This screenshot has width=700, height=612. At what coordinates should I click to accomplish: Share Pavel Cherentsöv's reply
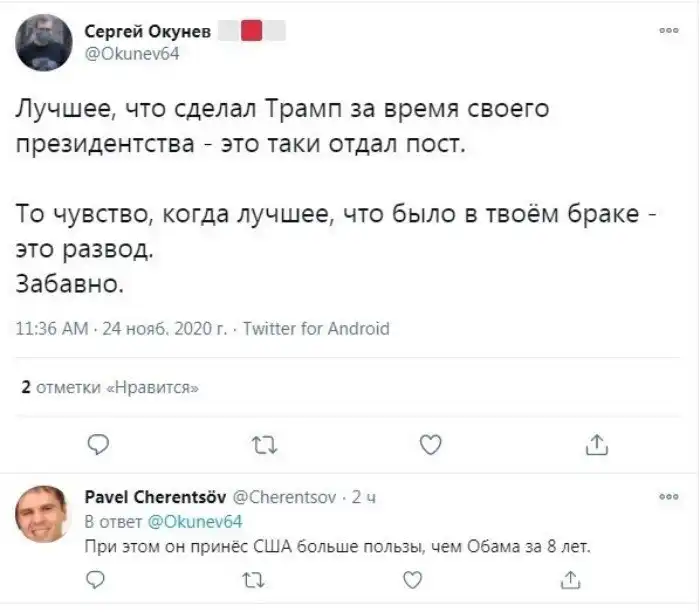click(x=570, y=579)
